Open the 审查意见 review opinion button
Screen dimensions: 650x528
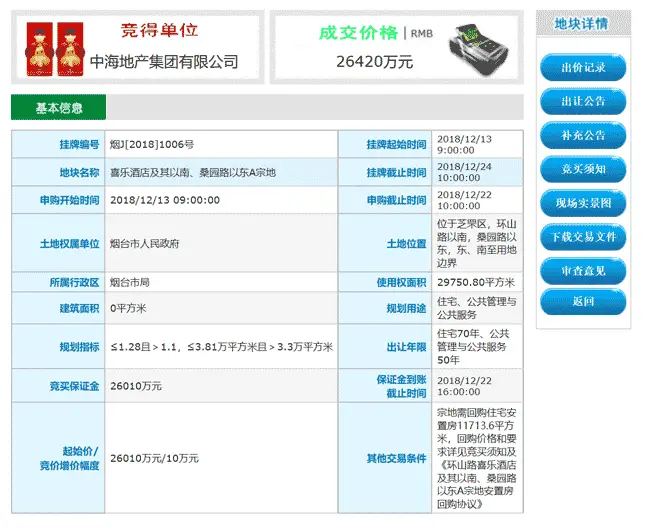[x=583, y=271]
